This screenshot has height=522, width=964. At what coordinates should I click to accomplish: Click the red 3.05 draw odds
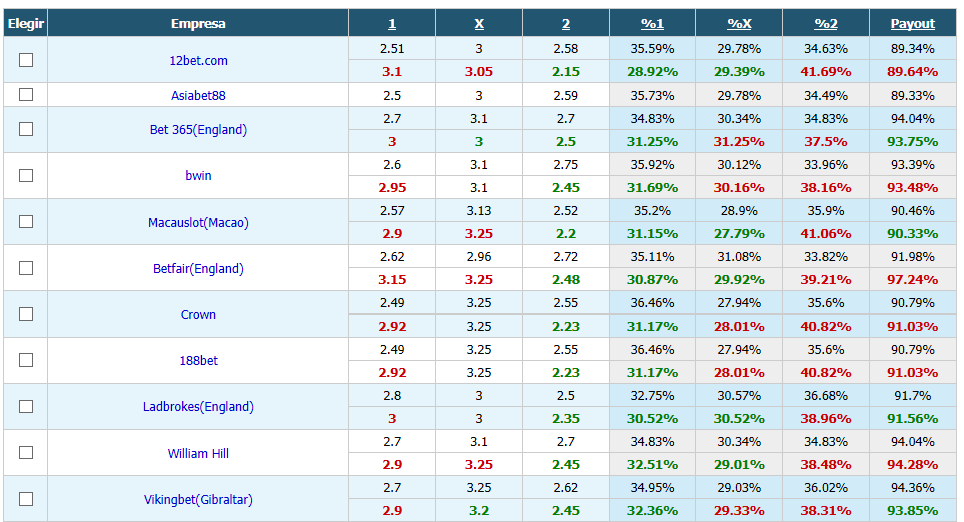point(479,71)
